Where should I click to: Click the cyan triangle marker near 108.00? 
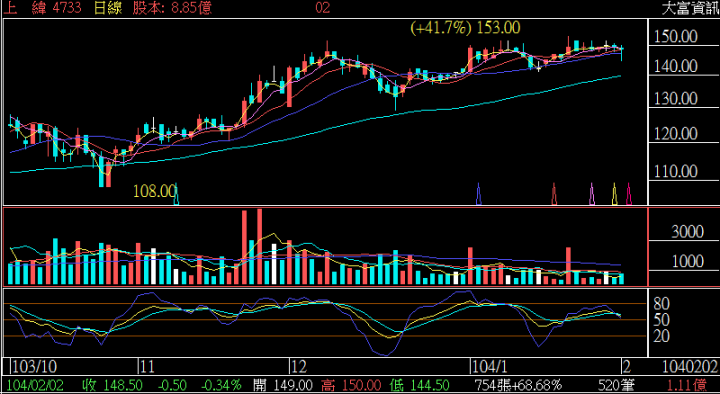[176, 194]
